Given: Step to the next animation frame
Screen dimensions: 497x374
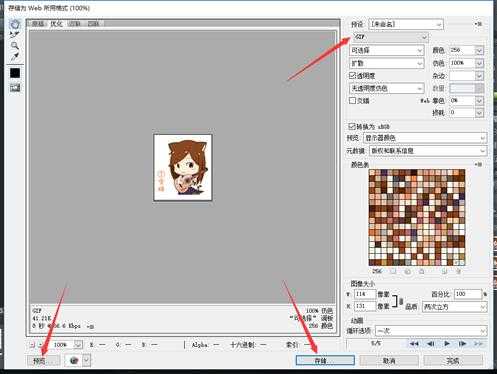Looking at the screenshot, I should click(462, 344).
